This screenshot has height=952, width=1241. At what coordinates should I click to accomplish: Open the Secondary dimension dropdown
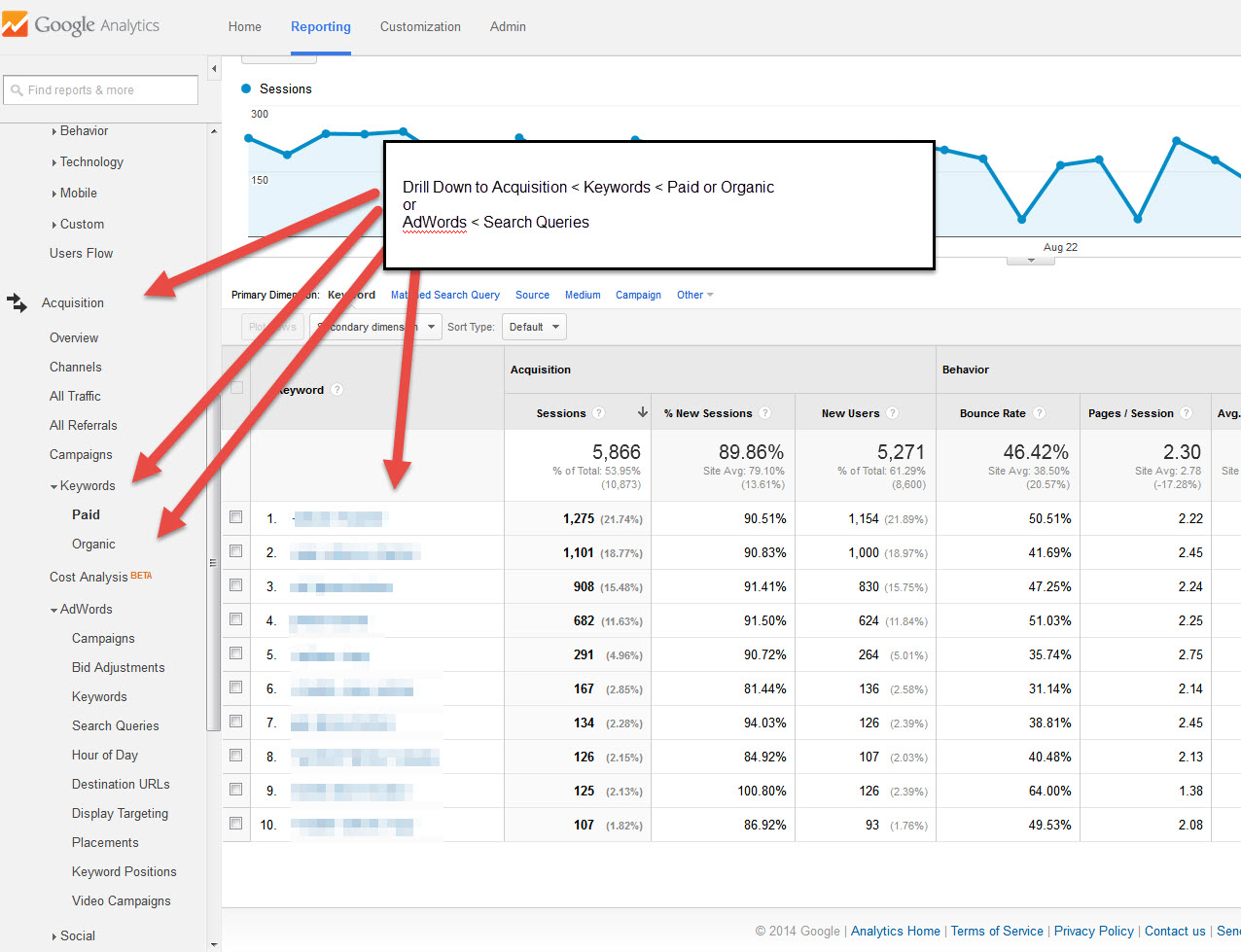(x=374, y=327)
